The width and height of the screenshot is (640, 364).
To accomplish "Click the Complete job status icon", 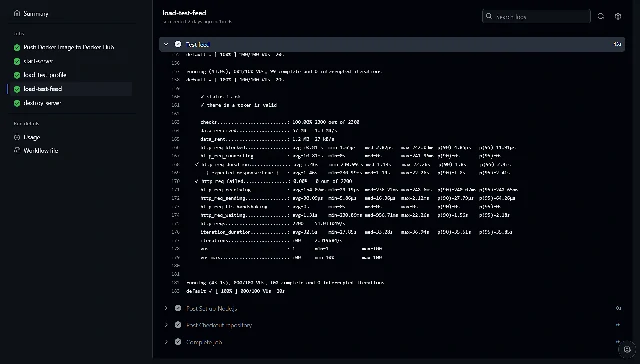I will (x=178, y=342).
